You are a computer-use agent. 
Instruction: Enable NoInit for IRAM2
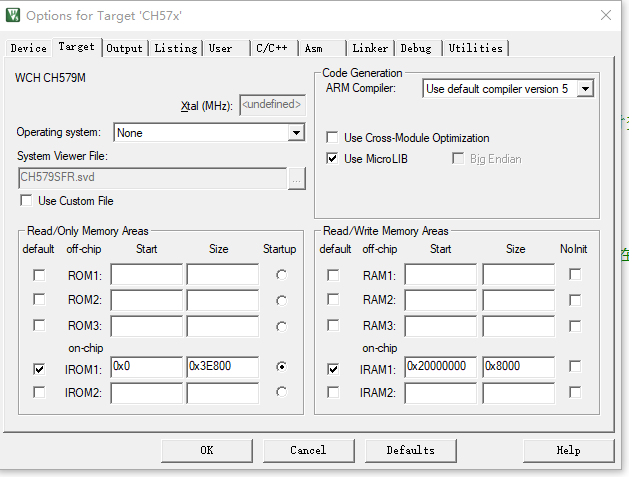click(575, 392)
